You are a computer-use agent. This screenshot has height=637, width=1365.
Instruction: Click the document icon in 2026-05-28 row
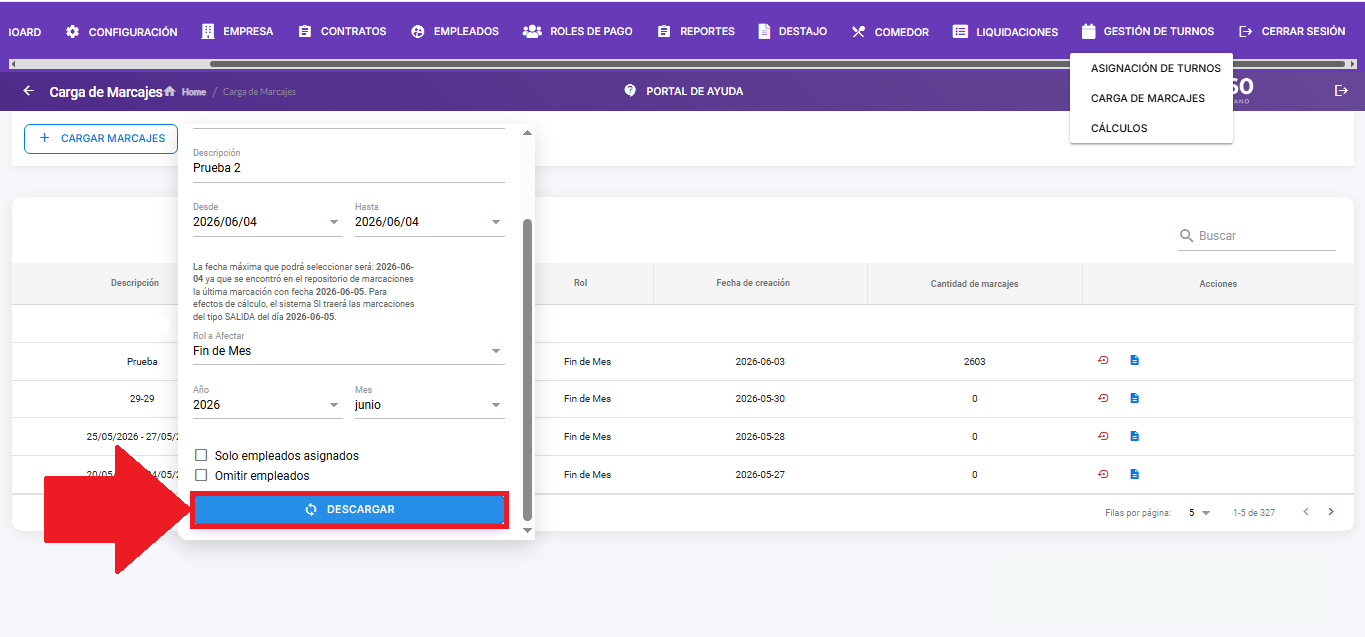pos(1134,436)
